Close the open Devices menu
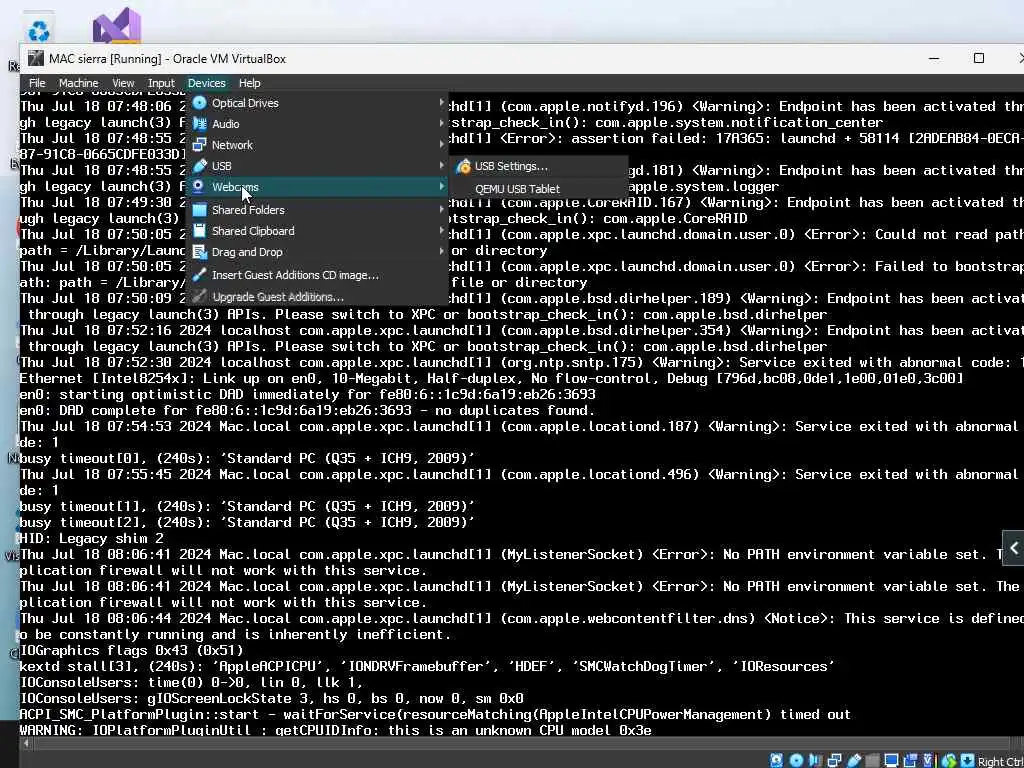The image size is (1024, 768). [x=206, y=83]
